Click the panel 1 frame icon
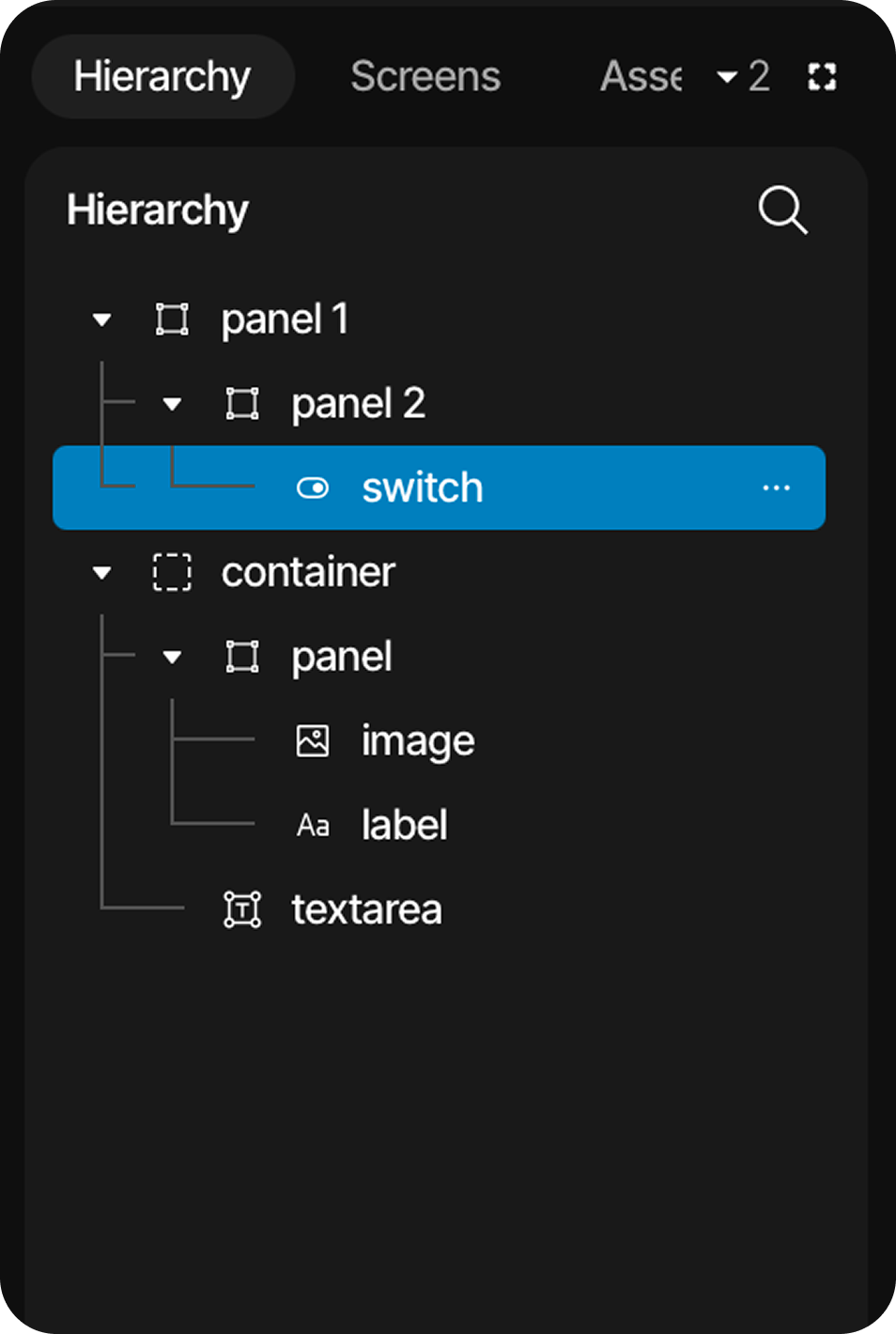The image size is (896, 1334). click(x=172, y=319)
